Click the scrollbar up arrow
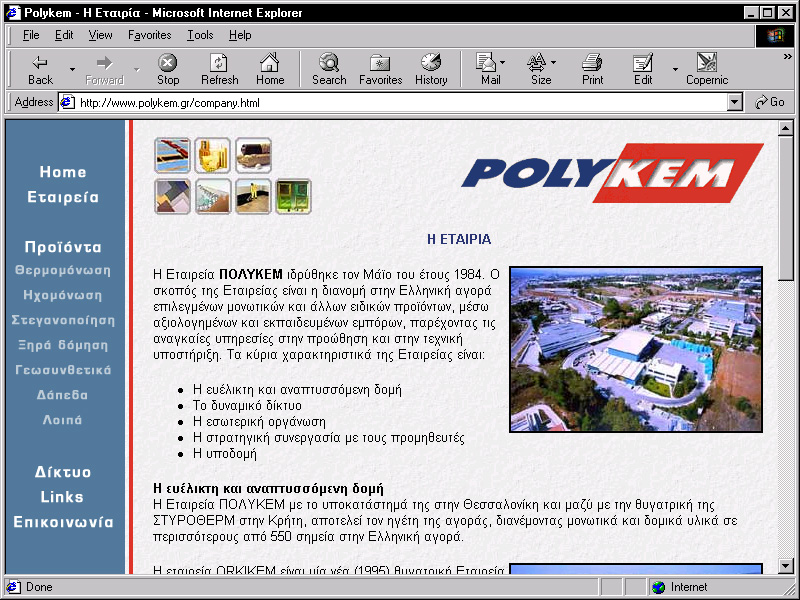This screenshot has width=800, height=600. click(786, 128)
